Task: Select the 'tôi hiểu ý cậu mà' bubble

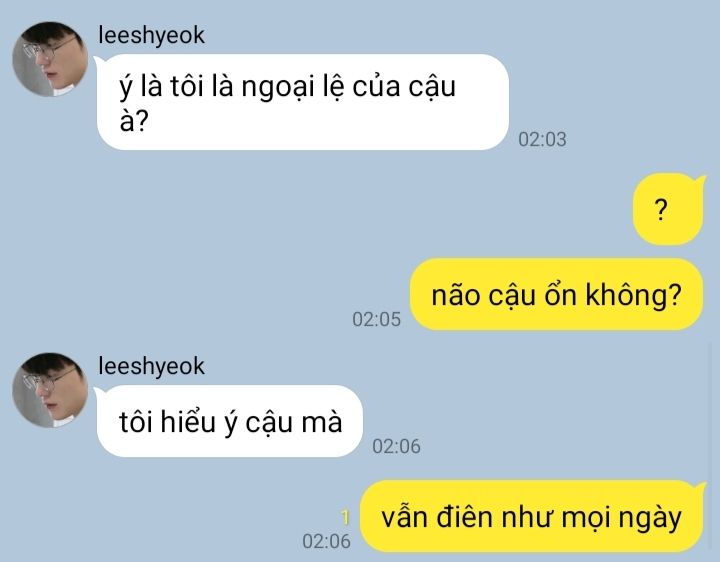Action: pos(229,421)
